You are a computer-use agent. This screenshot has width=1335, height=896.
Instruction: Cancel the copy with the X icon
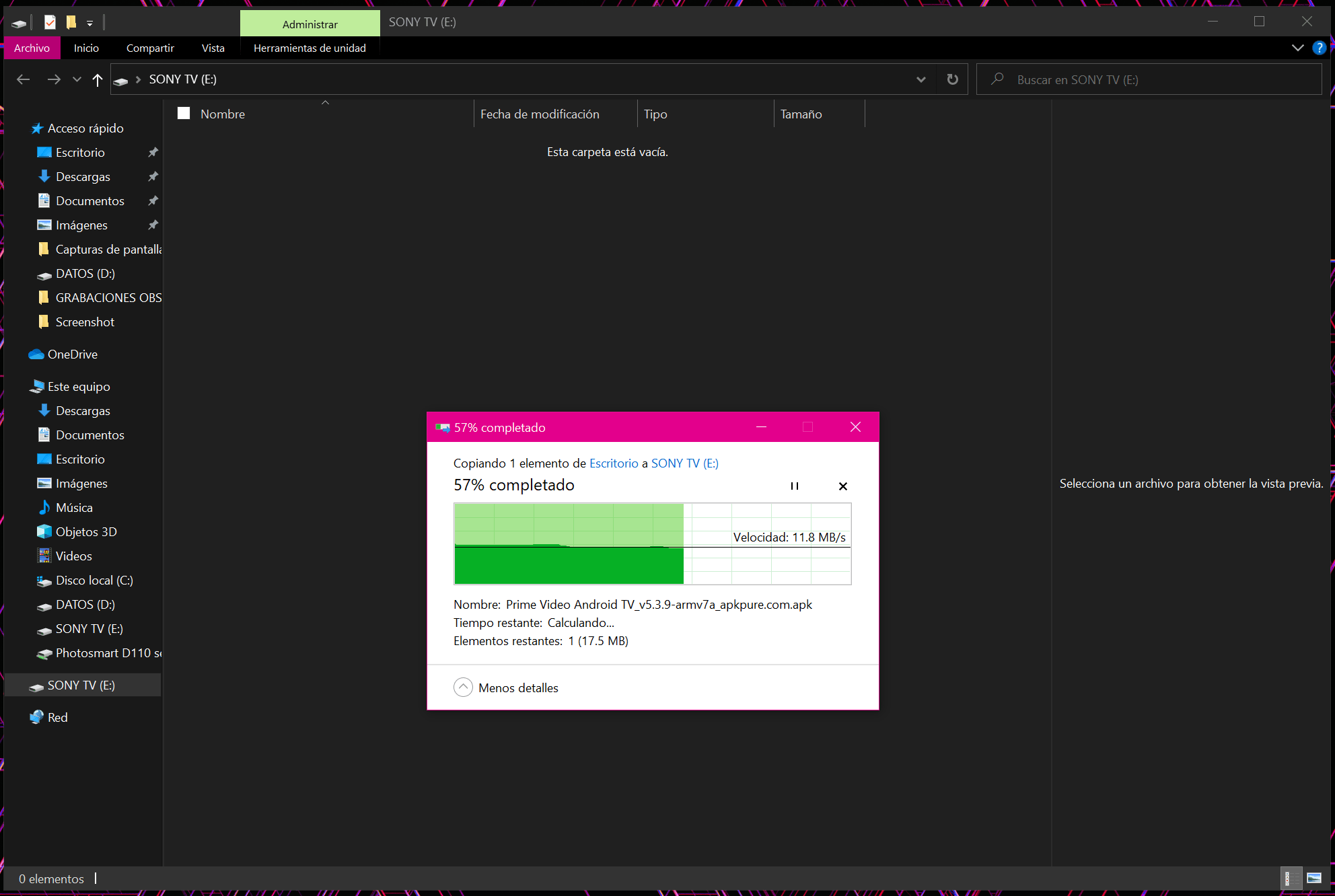[x=842, y=486]
